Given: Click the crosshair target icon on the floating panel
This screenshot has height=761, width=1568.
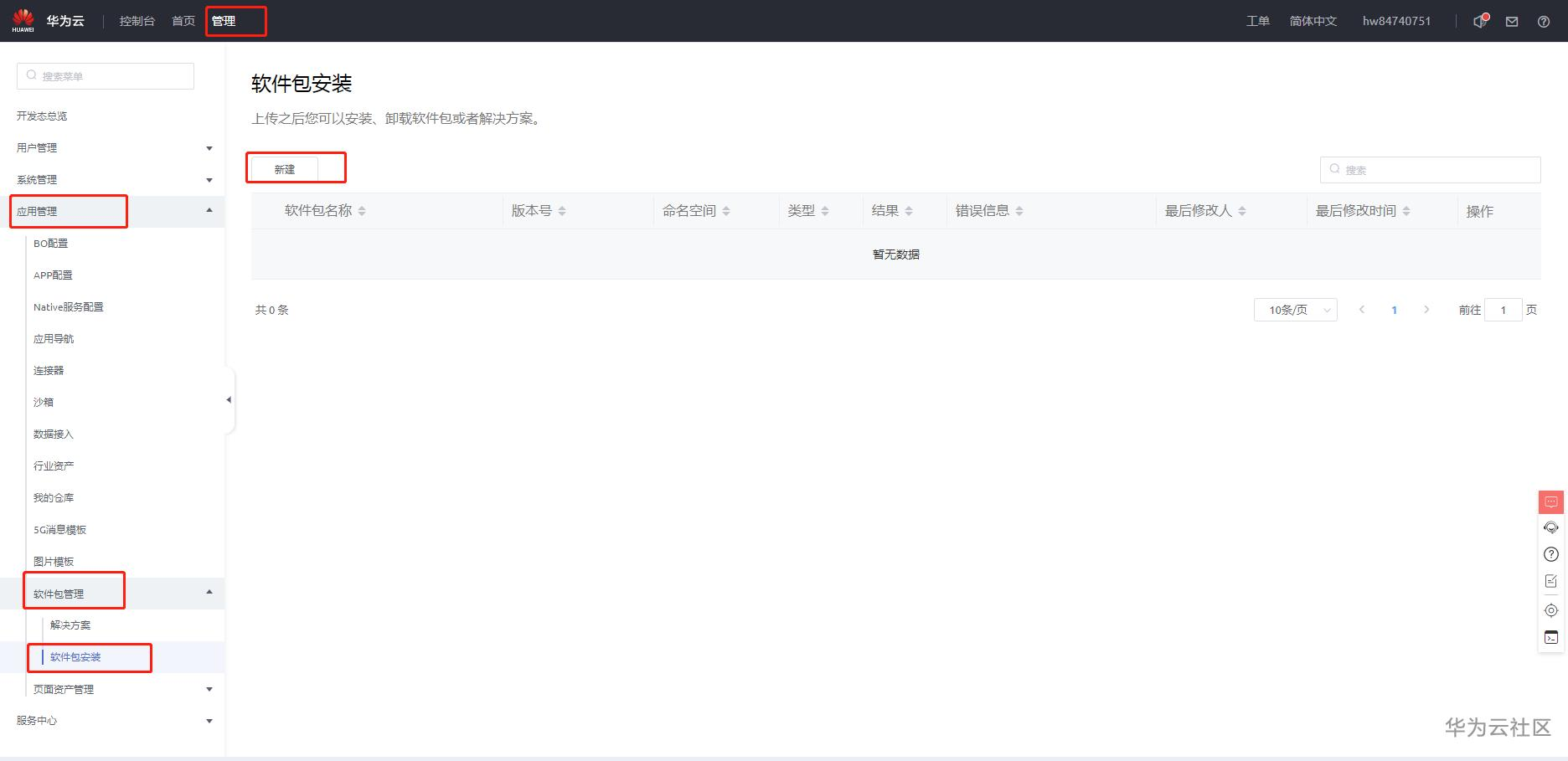Looking at the screenshot, I should point(1551,610).
